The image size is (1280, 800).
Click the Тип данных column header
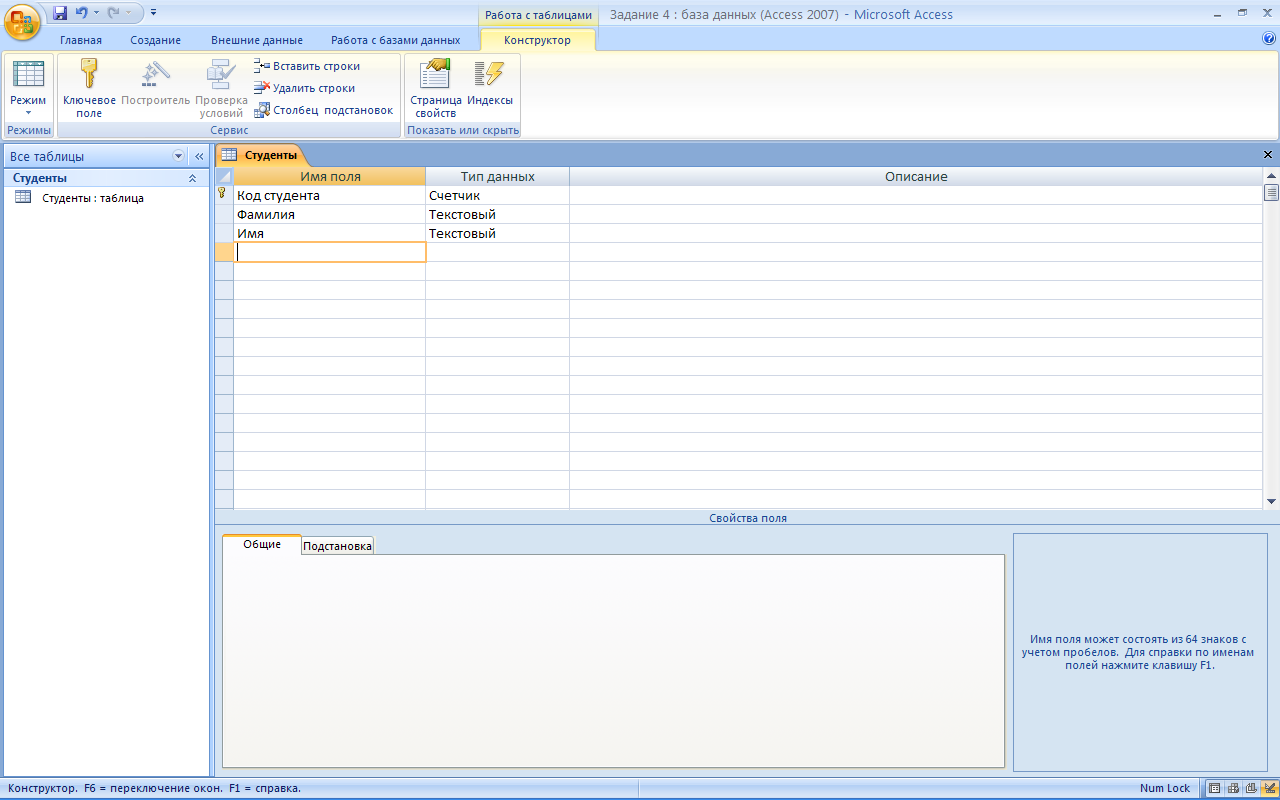(498, 176)
